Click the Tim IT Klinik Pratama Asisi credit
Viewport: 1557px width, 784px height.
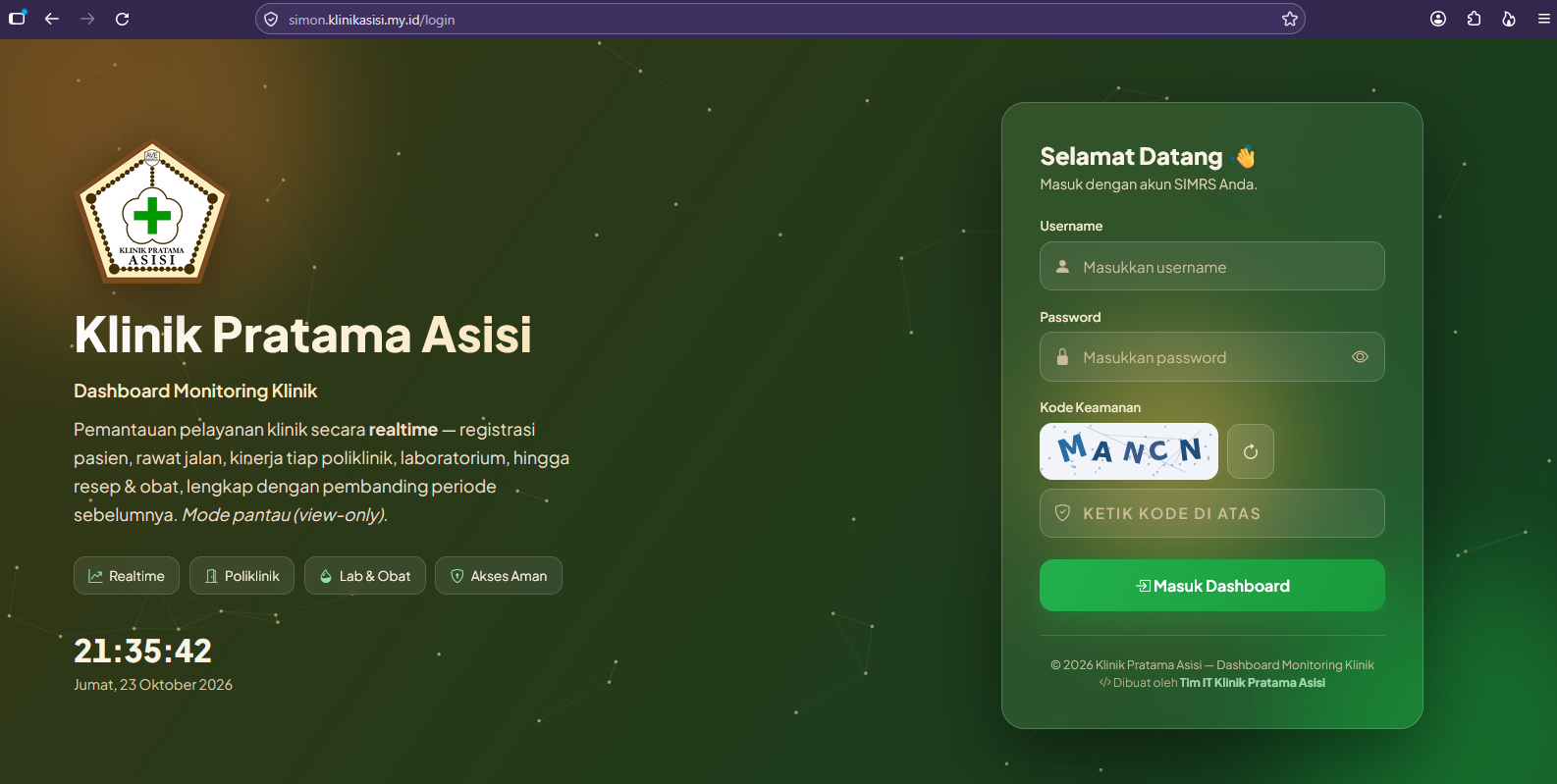point(1252,683)
